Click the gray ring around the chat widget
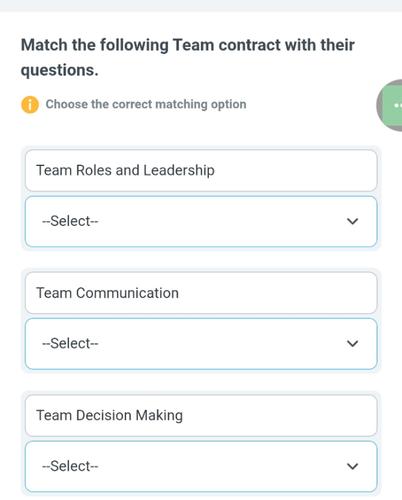The image size is (402, 500). pos(379,105)
